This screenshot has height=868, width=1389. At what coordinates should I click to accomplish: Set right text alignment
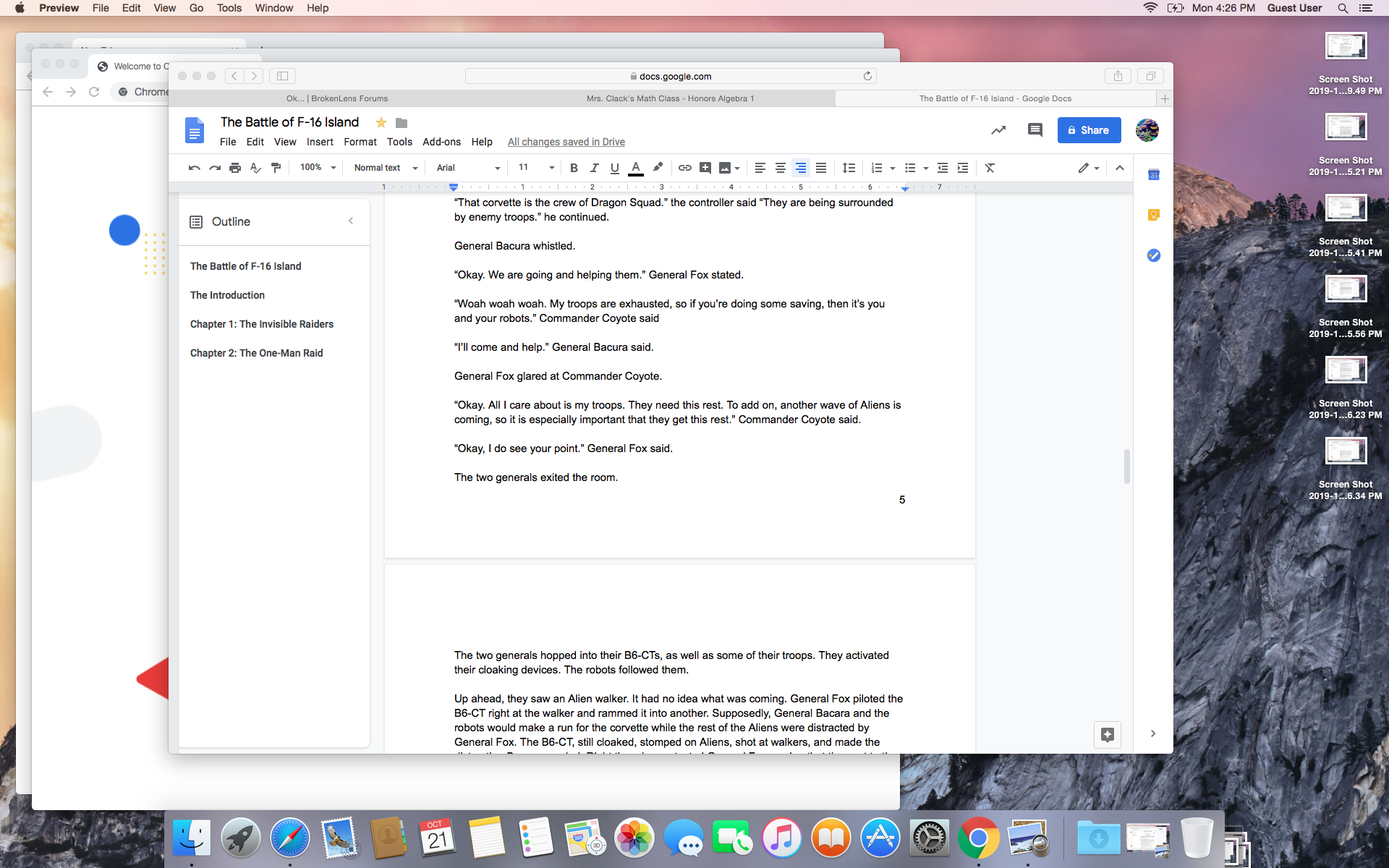800,168
